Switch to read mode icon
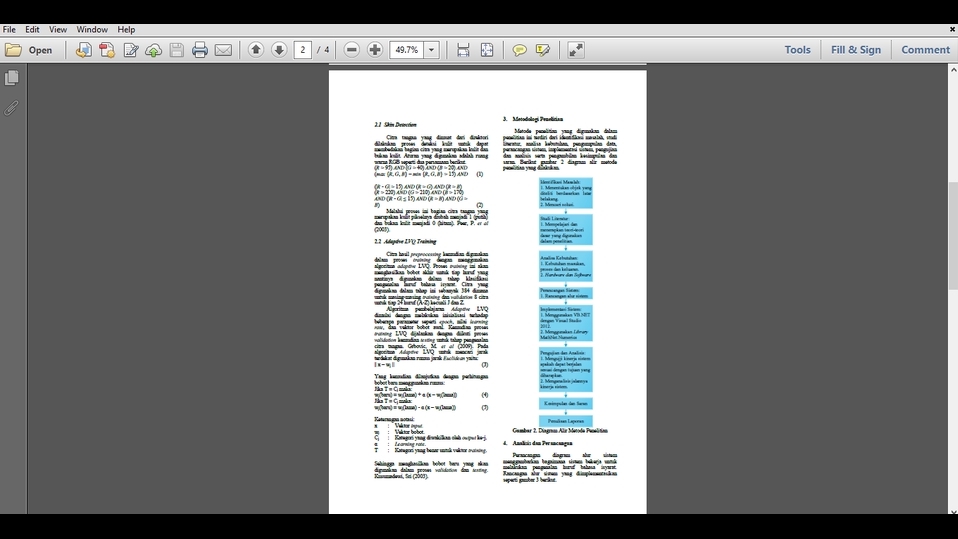 pos(576,50)
